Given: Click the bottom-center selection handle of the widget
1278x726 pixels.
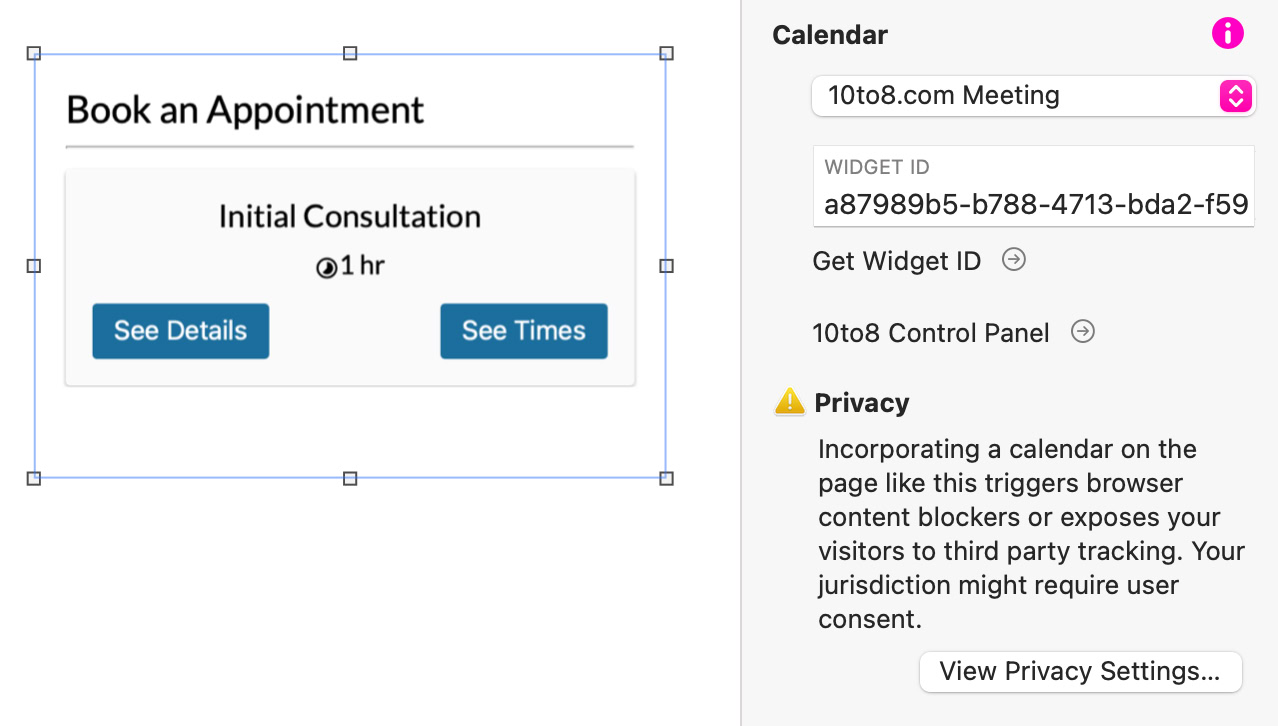Looking at the screenshot, I should coord(350,479).
